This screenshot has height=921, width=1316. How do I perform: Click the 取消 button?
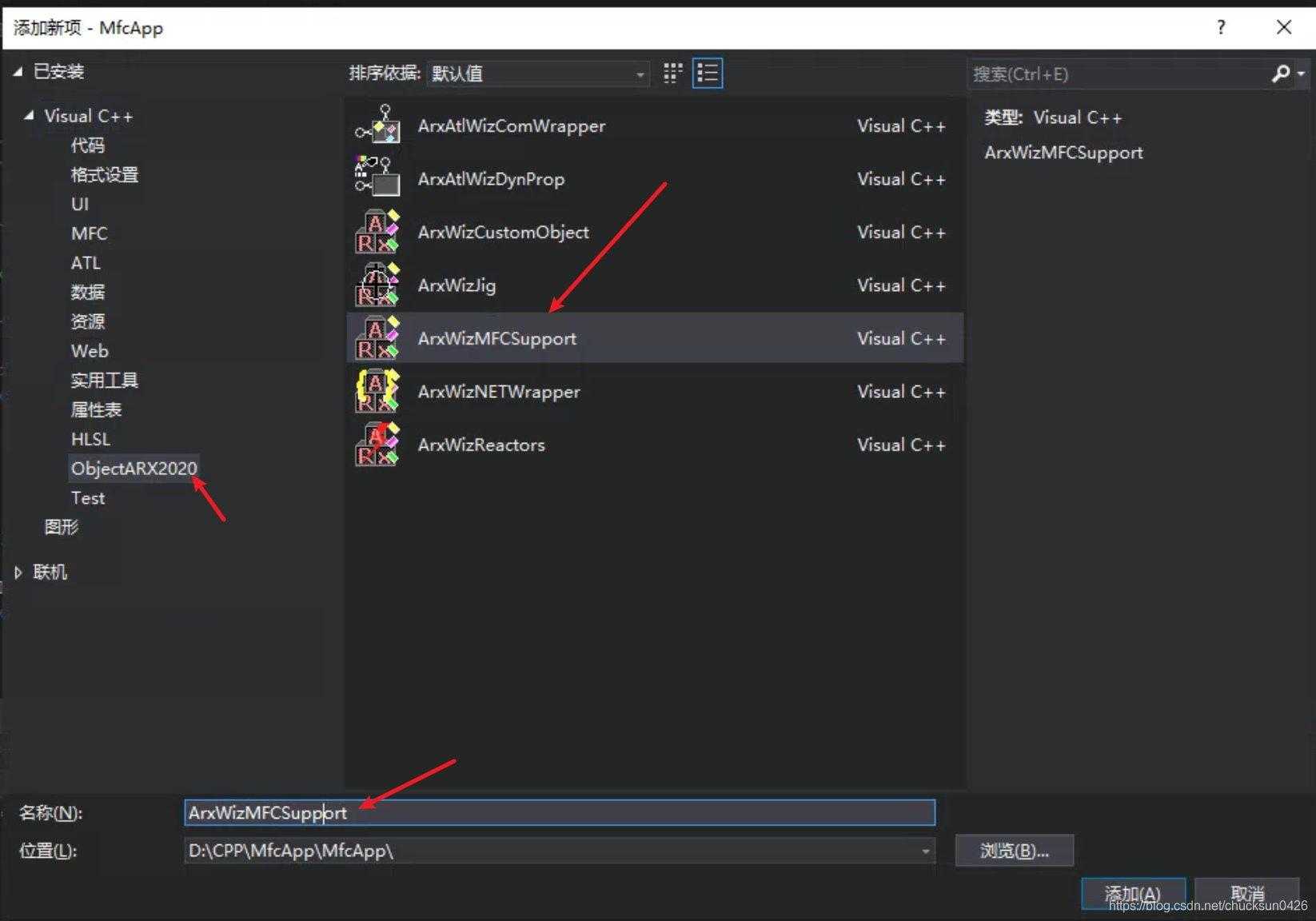coord(1247,894)
